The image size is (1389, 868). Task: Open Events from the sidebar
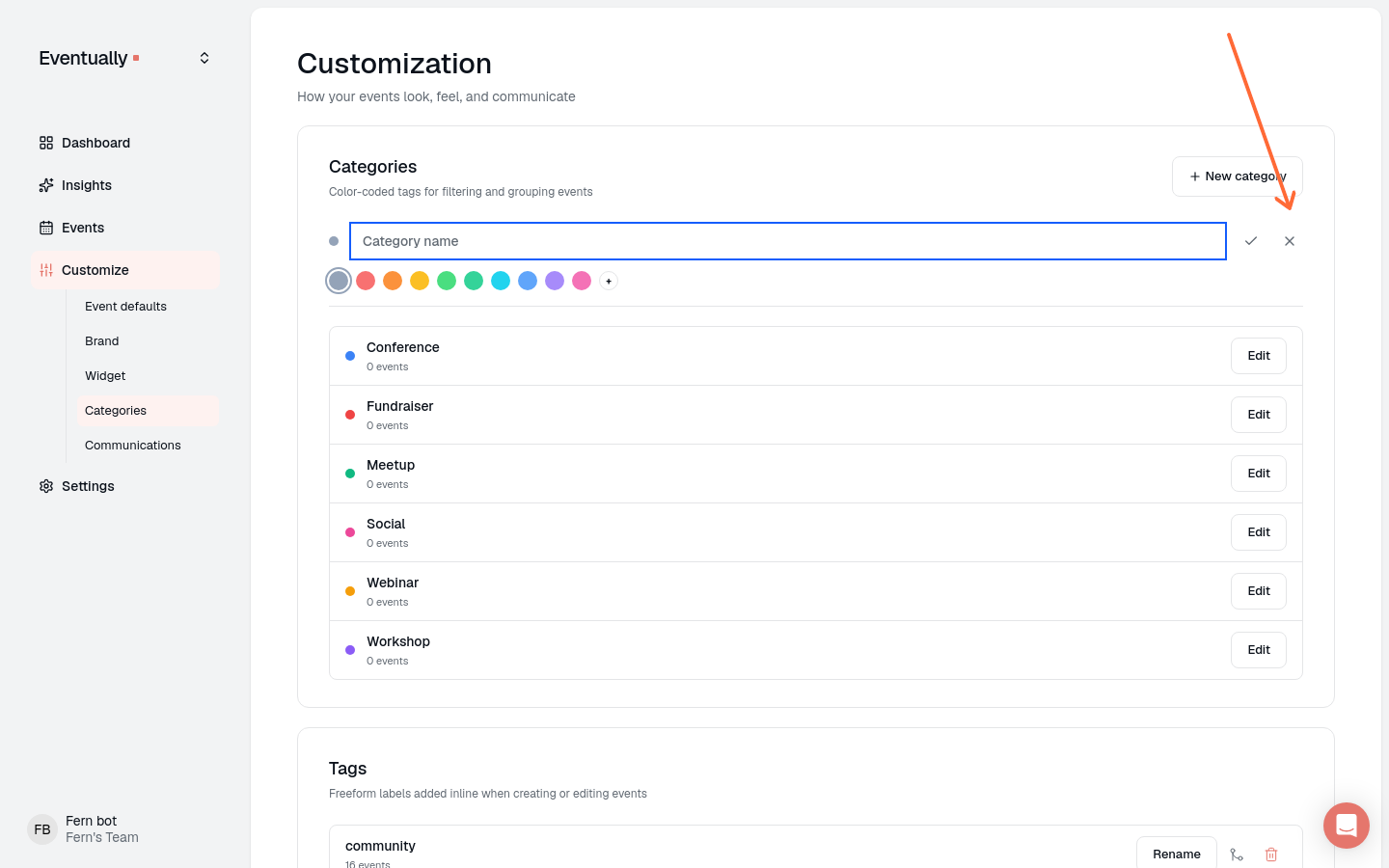(x=124, y=228)
